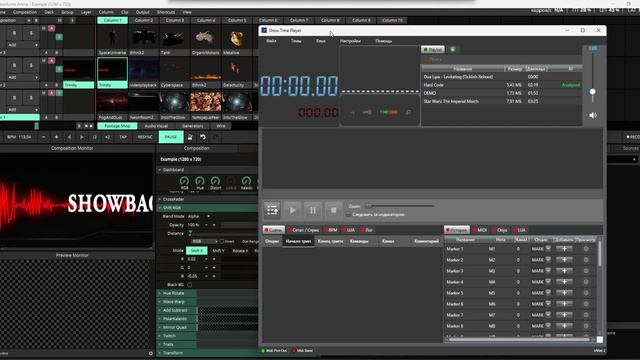Viewport: 640px width, 360px height.
Task: Trigger Column 2 in Resolume
Action: tap(144, 20)
